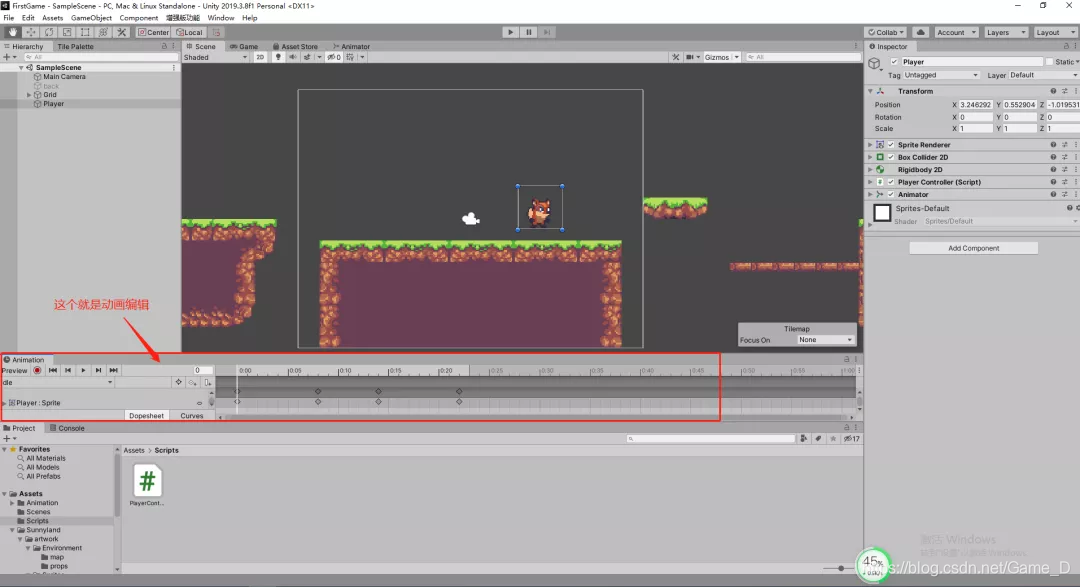Open Tilemap Focus On dropdown
Screen dimensions: 1080x587
click(825, 340)
